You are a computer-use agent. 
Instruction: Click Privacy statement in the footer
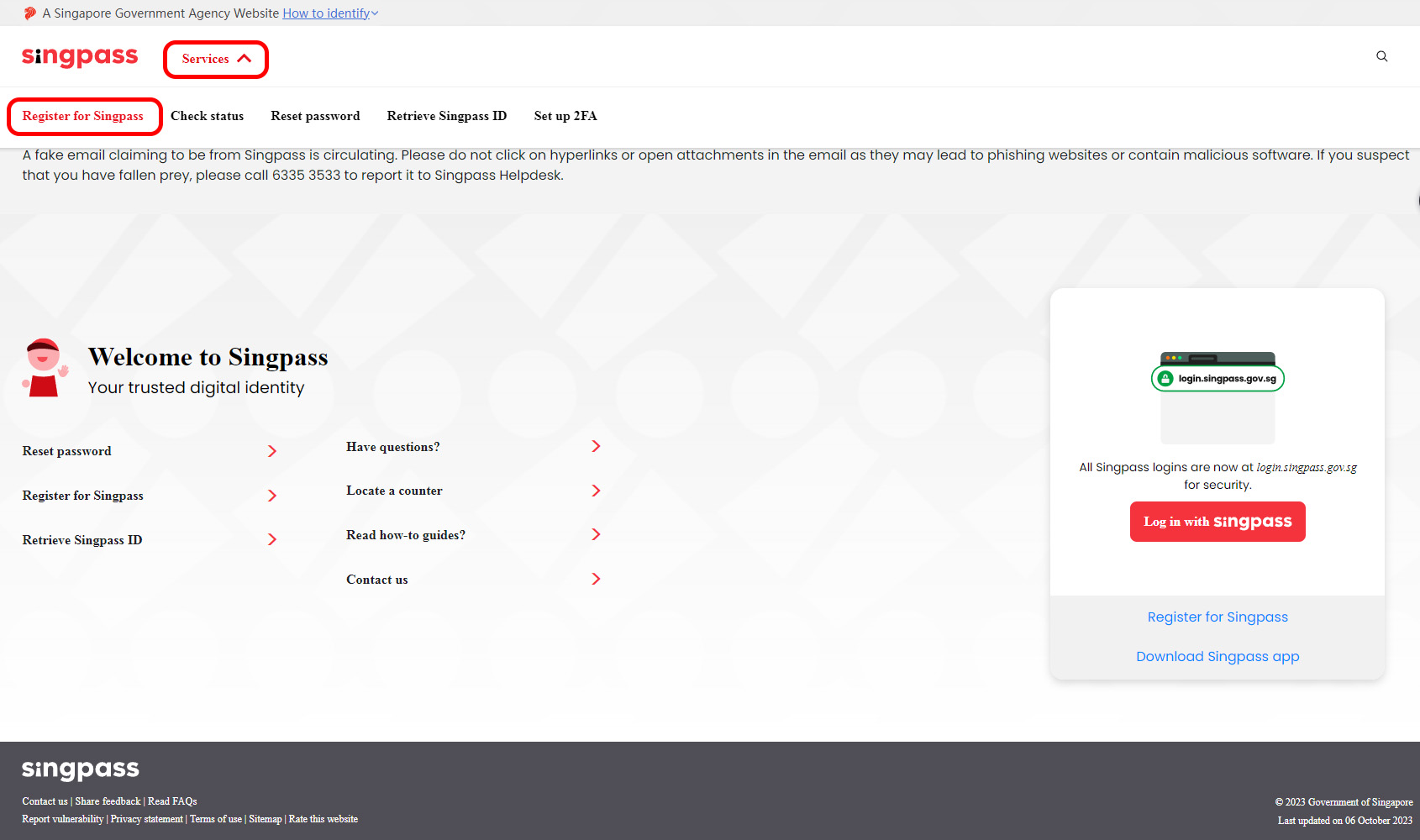pyautogui.click(x=146, y=819)
